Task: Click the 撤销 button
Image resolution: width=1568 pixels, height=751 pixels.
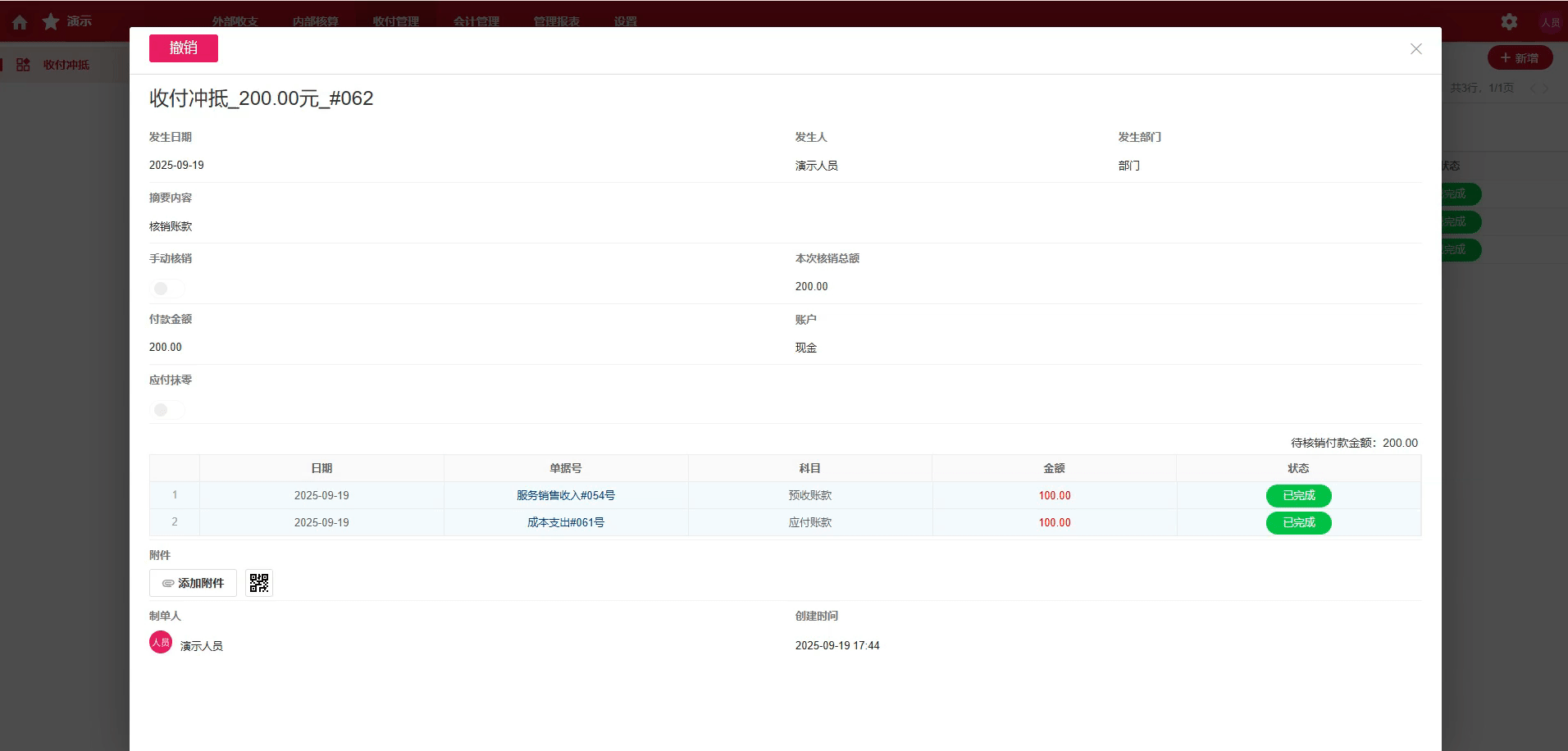Action: coord(183,48)
